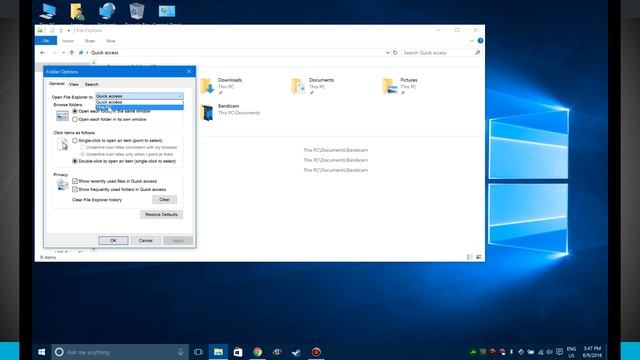Open the Recycle Bin desktop icon
This screenshot has width=640, height=360.
[x=136, y=12]
